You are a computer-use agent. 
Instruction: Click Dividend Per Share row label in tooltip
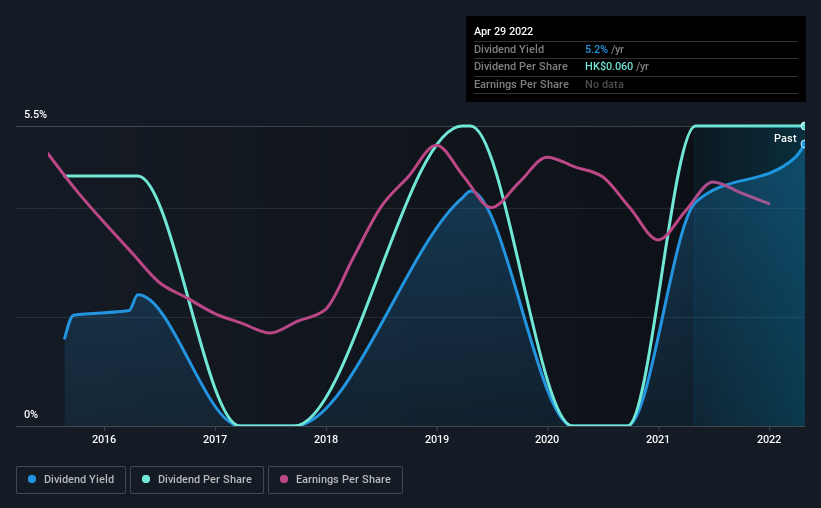(x=520, y=67)
